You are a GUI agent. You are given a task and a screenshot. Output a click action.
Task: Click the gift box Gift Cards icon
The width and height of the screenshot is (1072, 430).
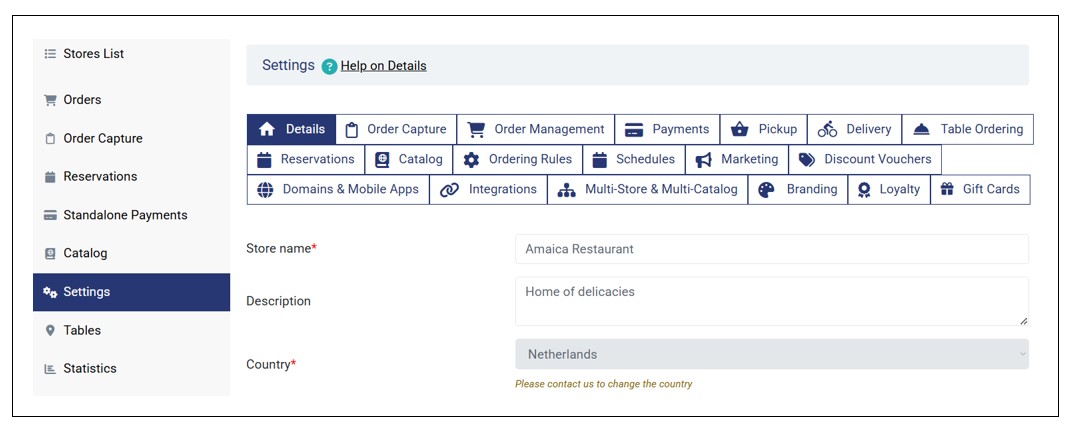[x=947, y=190]
